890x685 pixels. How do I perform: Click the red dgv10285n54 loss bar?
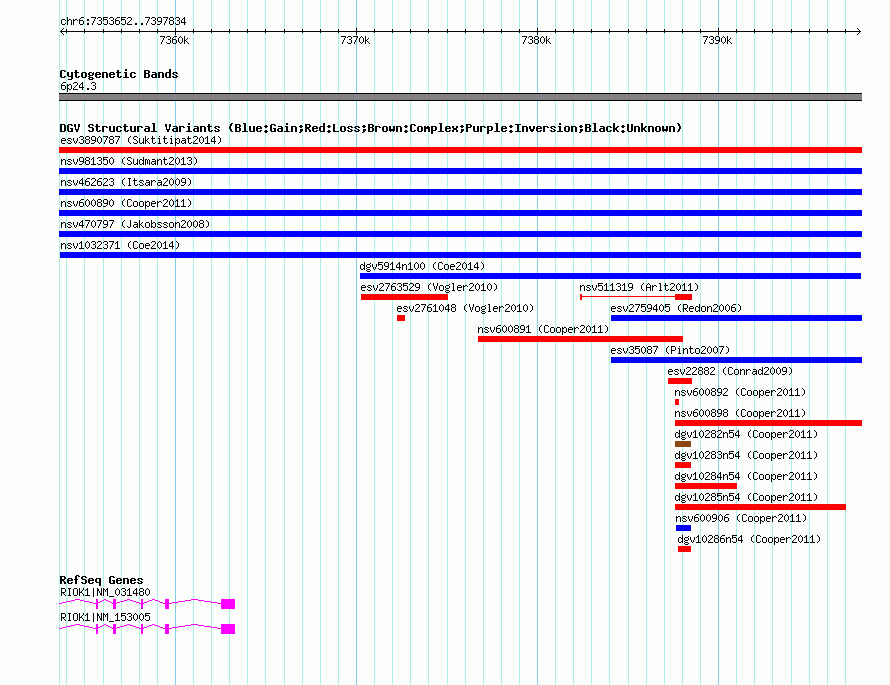coord(760,507)
